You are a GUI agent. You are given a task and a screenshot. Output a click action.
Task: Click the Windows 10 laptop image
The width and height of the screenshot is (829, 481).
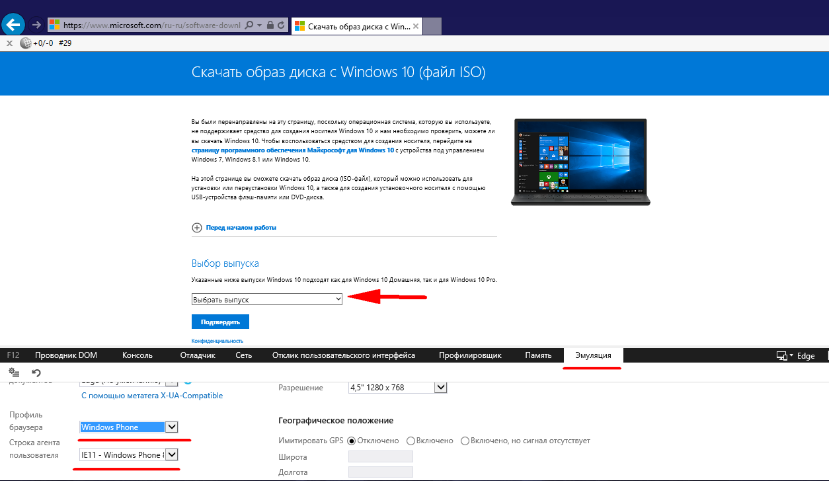(x=581, y=162)
